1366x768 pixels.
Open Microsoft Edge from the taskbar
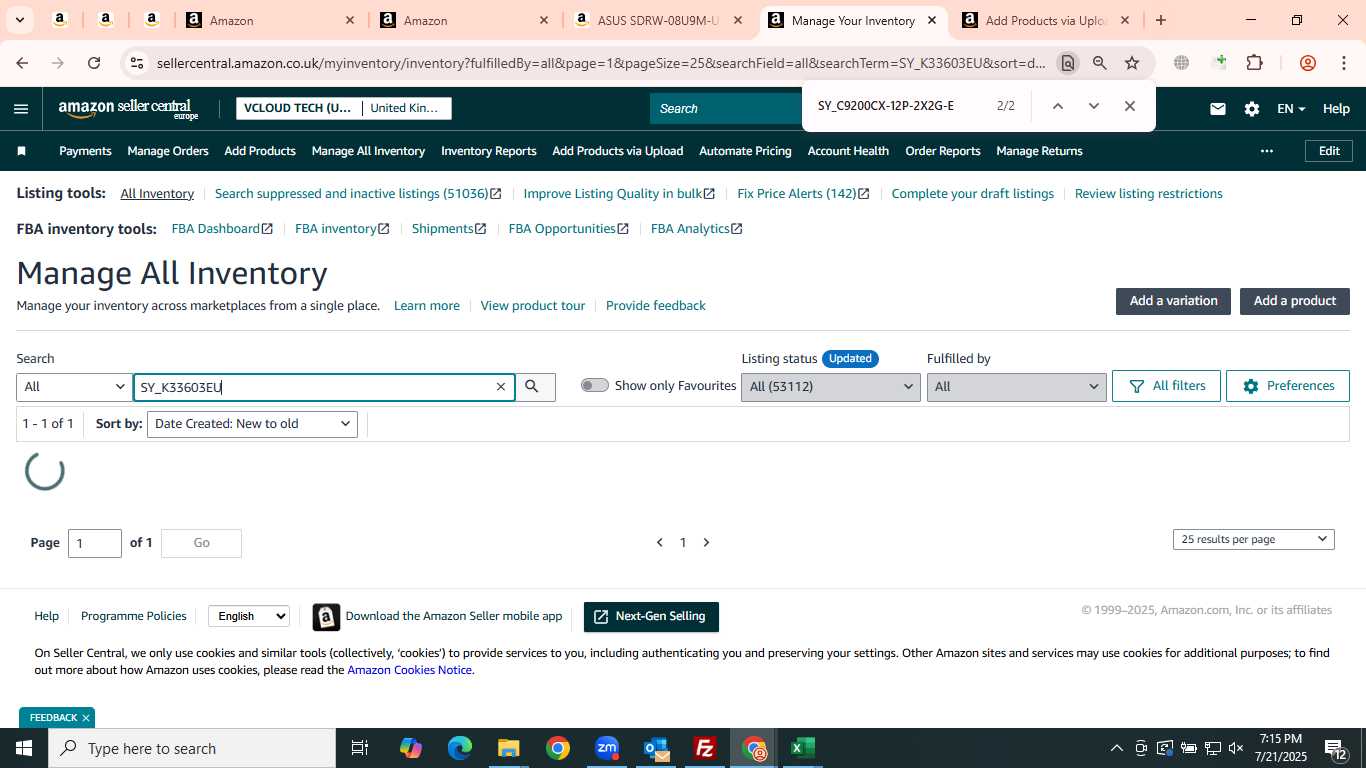pos(460,748)
